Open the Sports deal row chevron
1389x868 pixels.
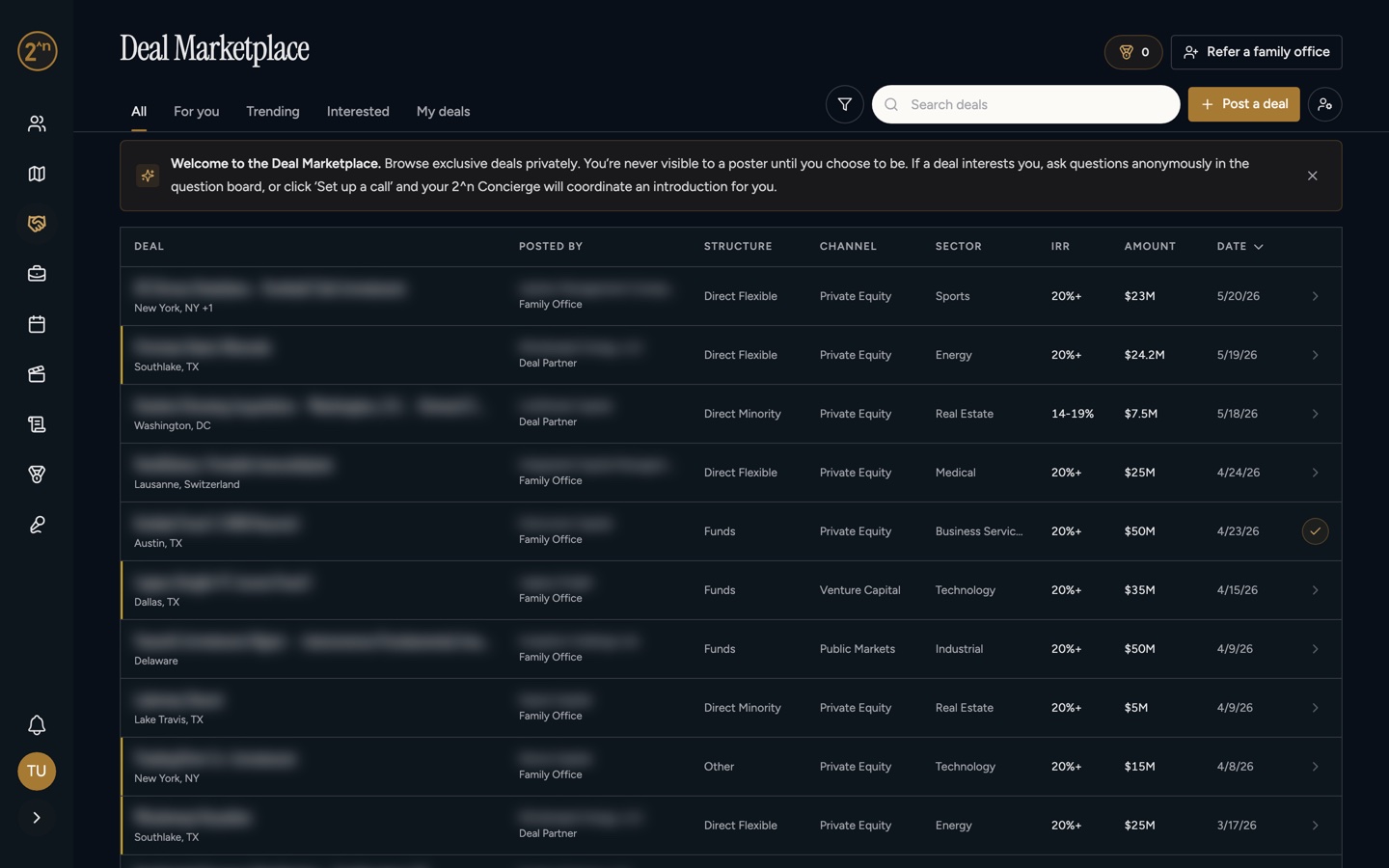click(x=1315, y=296)
